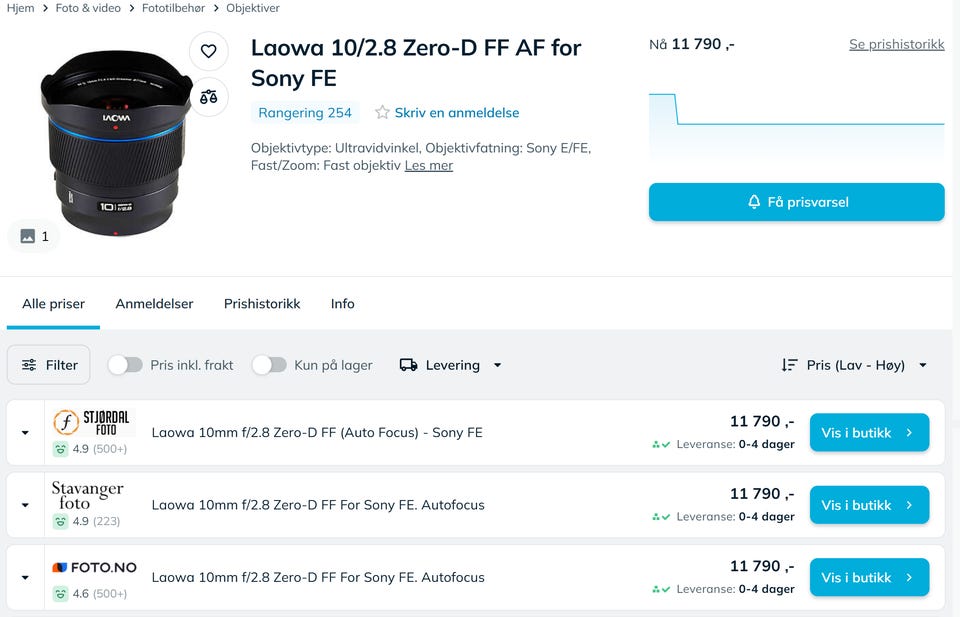Image resolution: width=960 pixels, height=617 pixels.
Task: Click the Stjørdal Foto store logo
Action: (x=92, y=422)
